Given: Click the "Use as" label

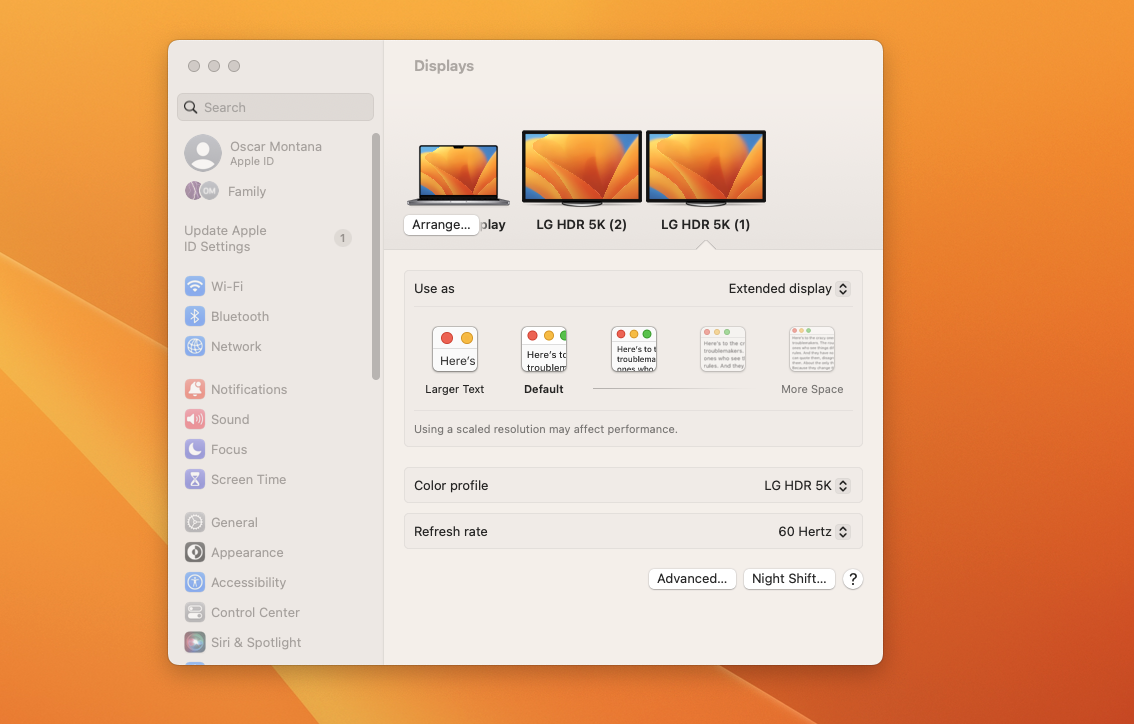Looking at the screenshot, I should 434,289.
